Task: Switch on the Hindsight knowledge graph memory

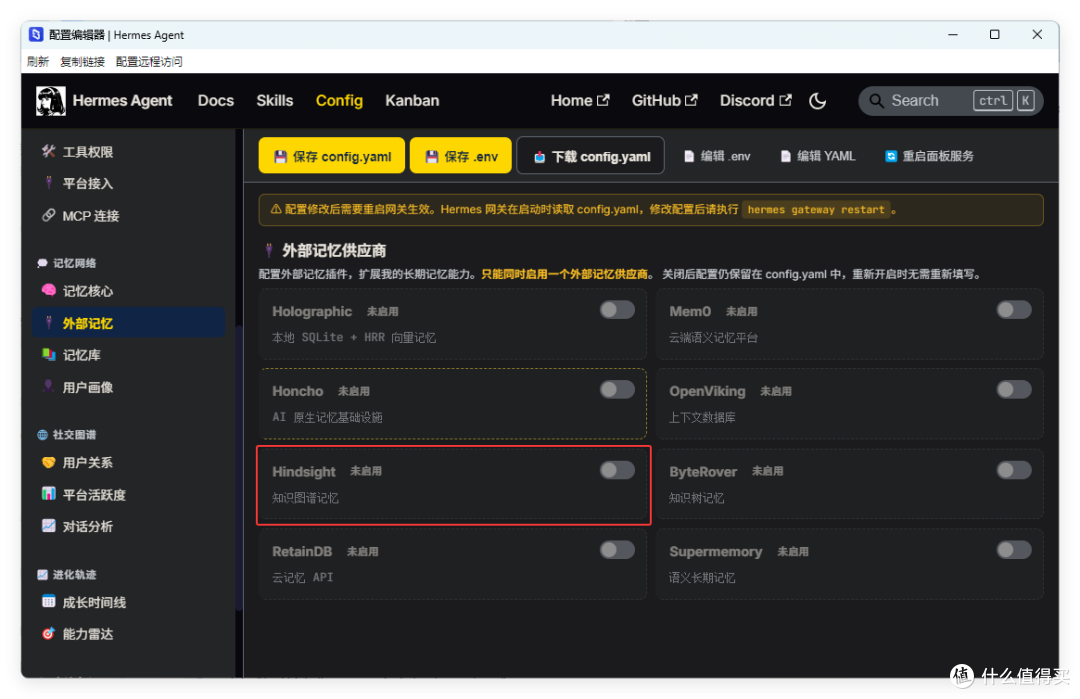Action: point(616,470)
